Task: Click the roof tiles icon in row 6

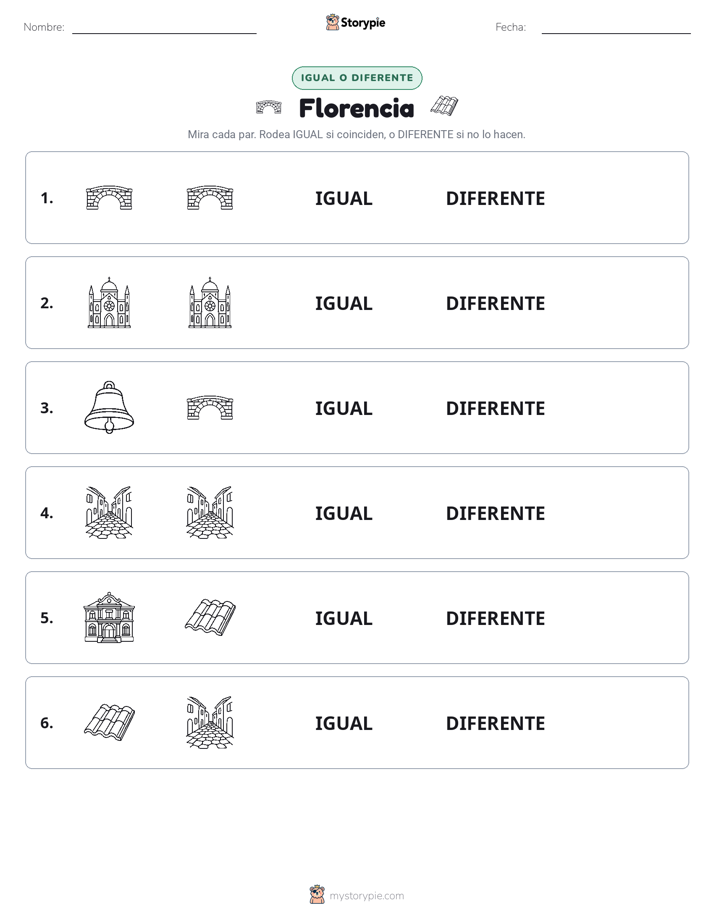Action: [109, 722]
